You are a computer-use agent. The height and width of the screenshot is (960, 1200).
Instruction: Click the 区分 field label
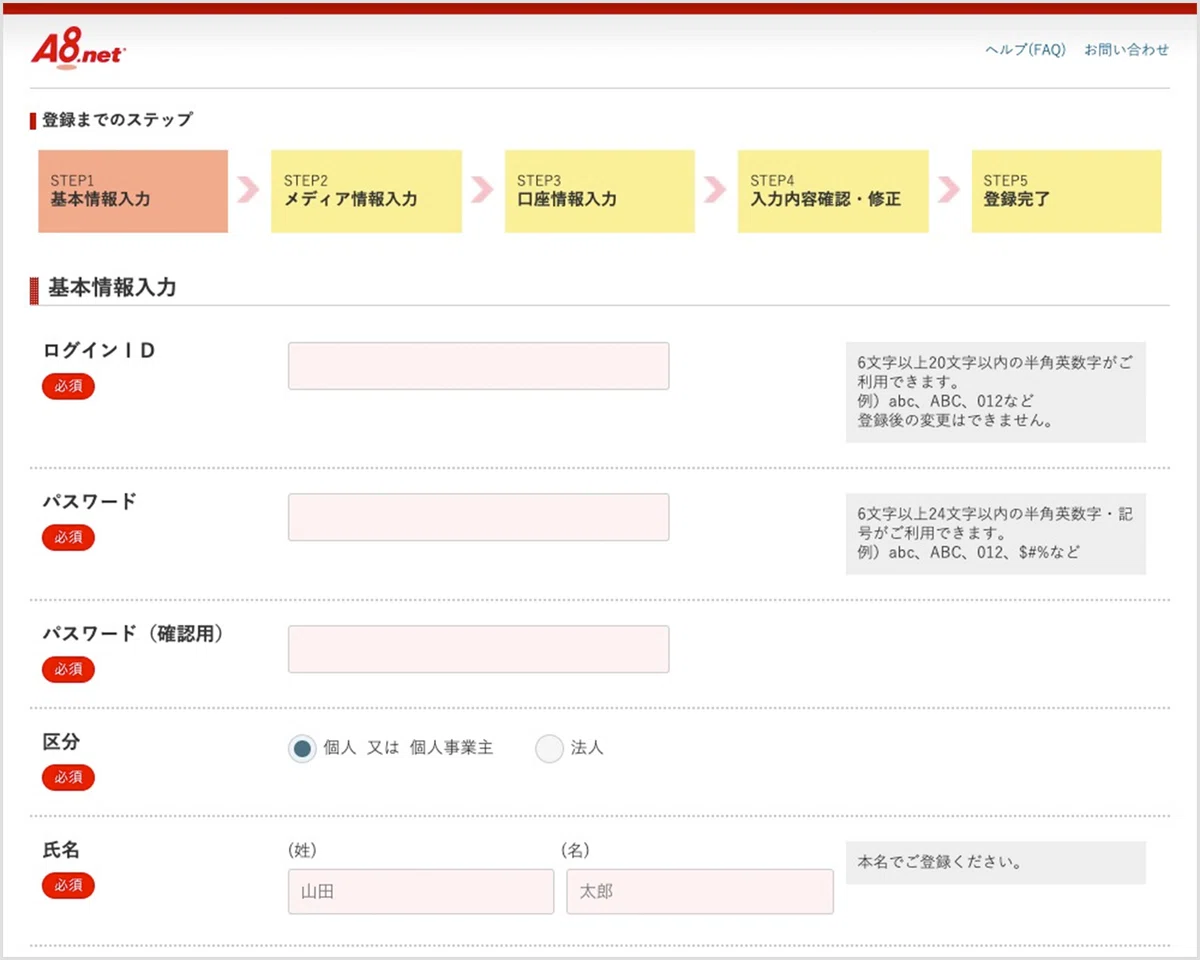(61, 742)
